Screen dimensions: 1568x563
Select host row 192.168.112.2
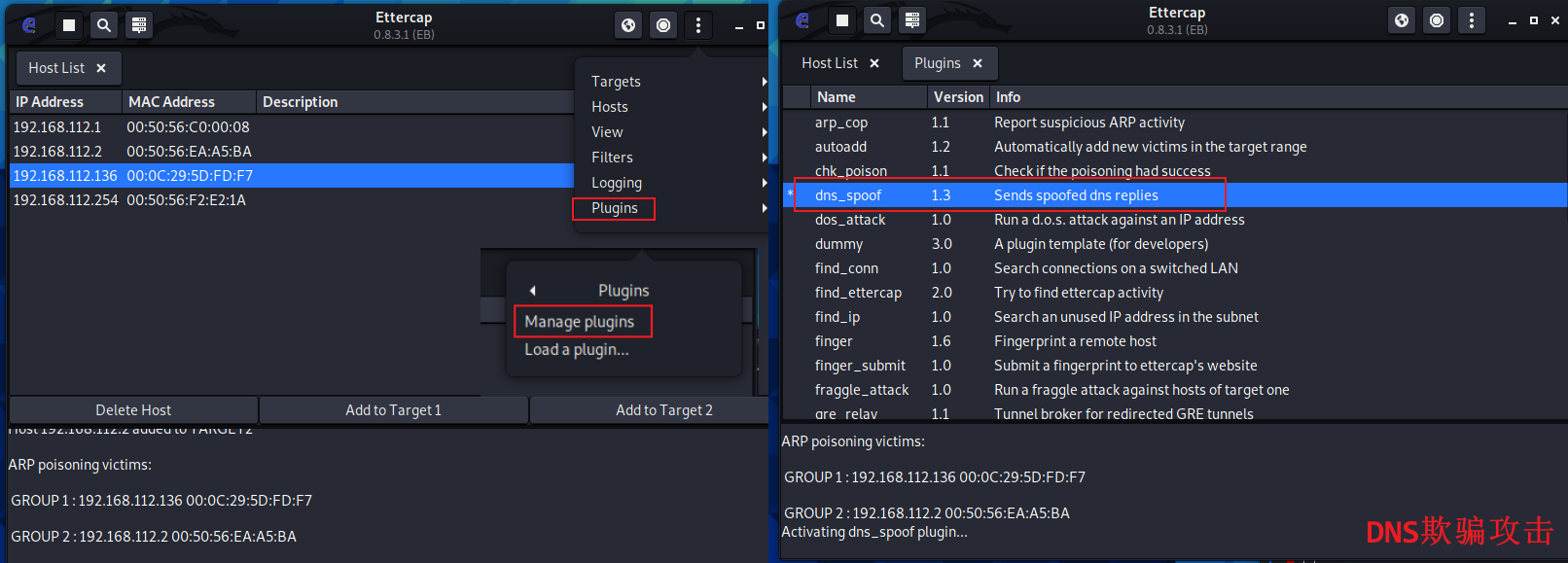coord(292,152)
